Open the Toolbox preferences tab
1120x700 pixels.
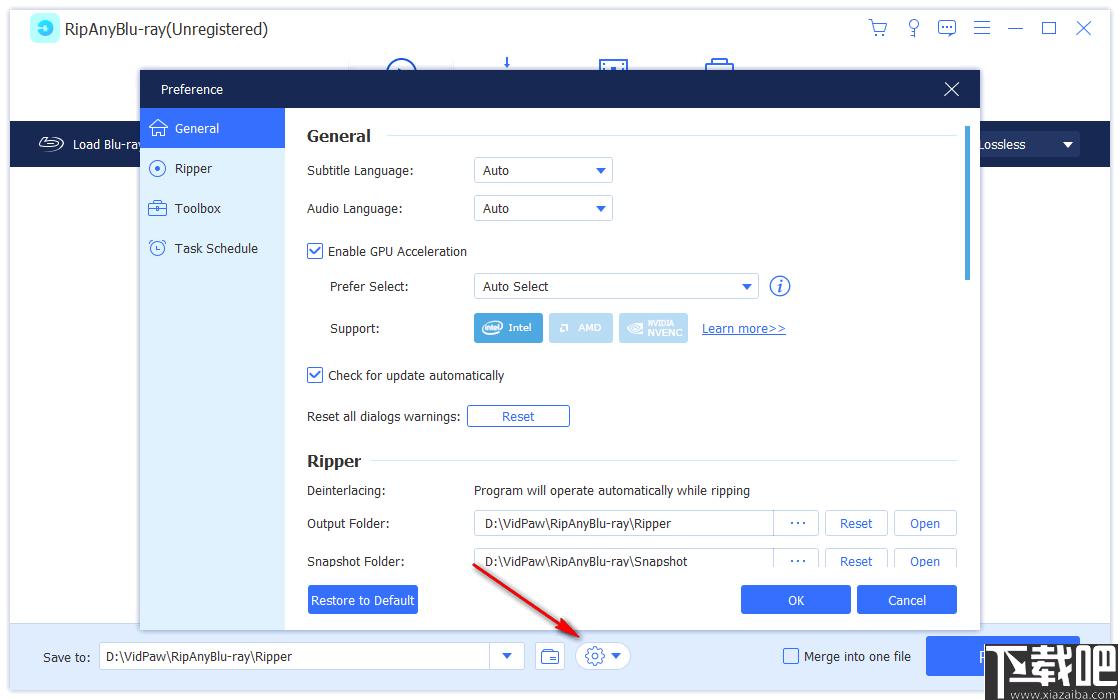[x=213, y=209]
